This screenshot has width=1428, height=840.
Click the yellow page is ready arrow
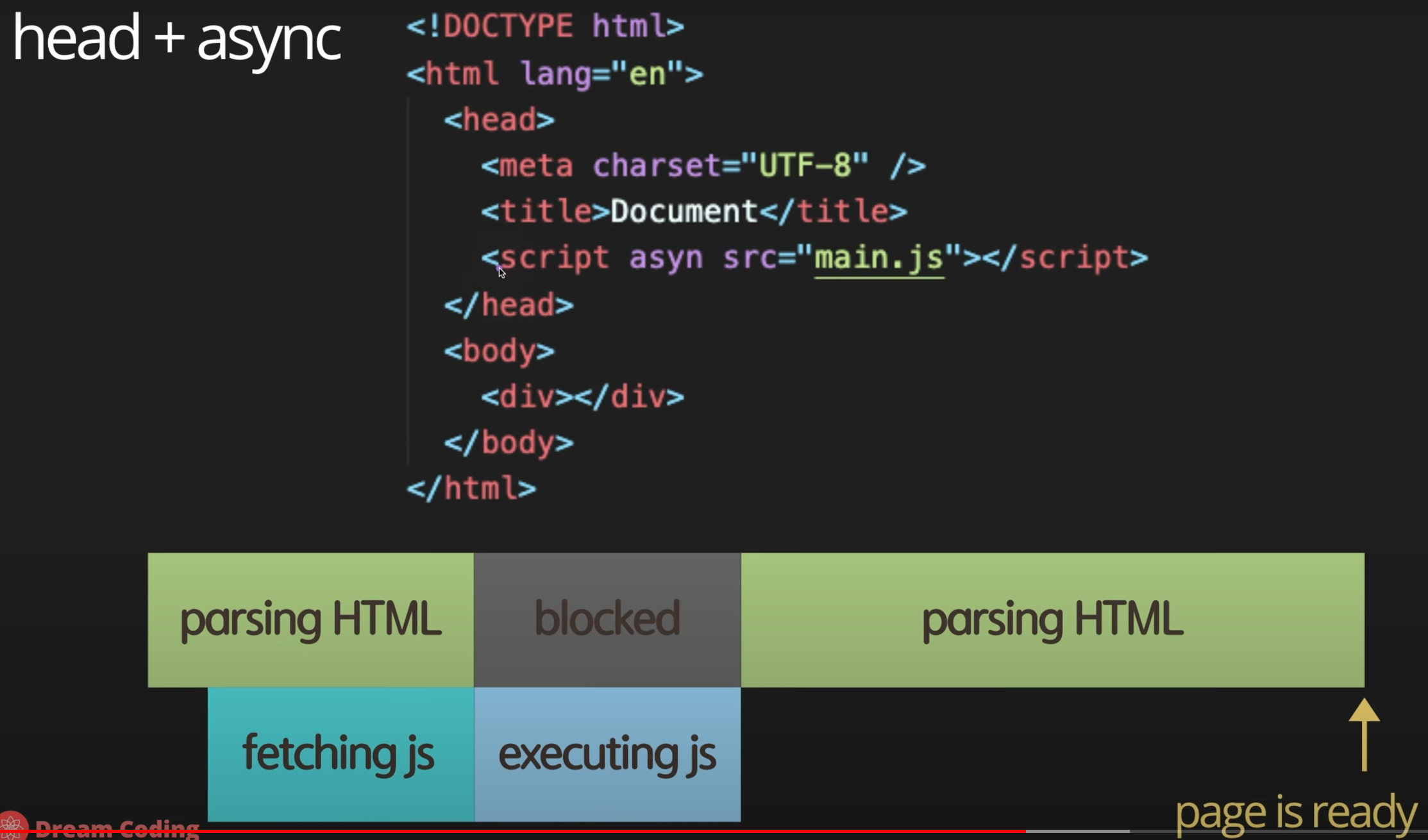(1364, 734)
